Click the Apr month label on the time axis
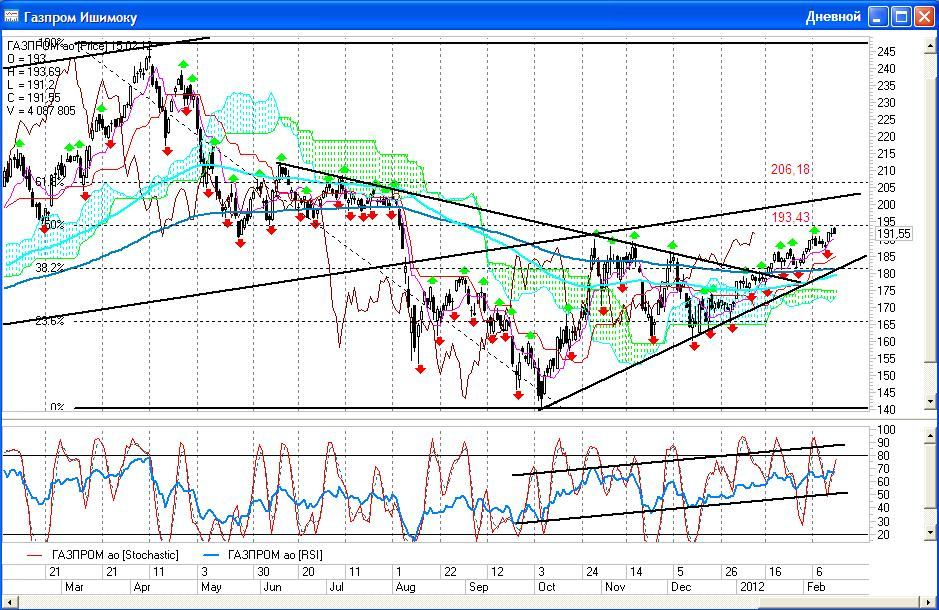Image resolution: width=939 pixels, height=610 pixels. (142, 587)
